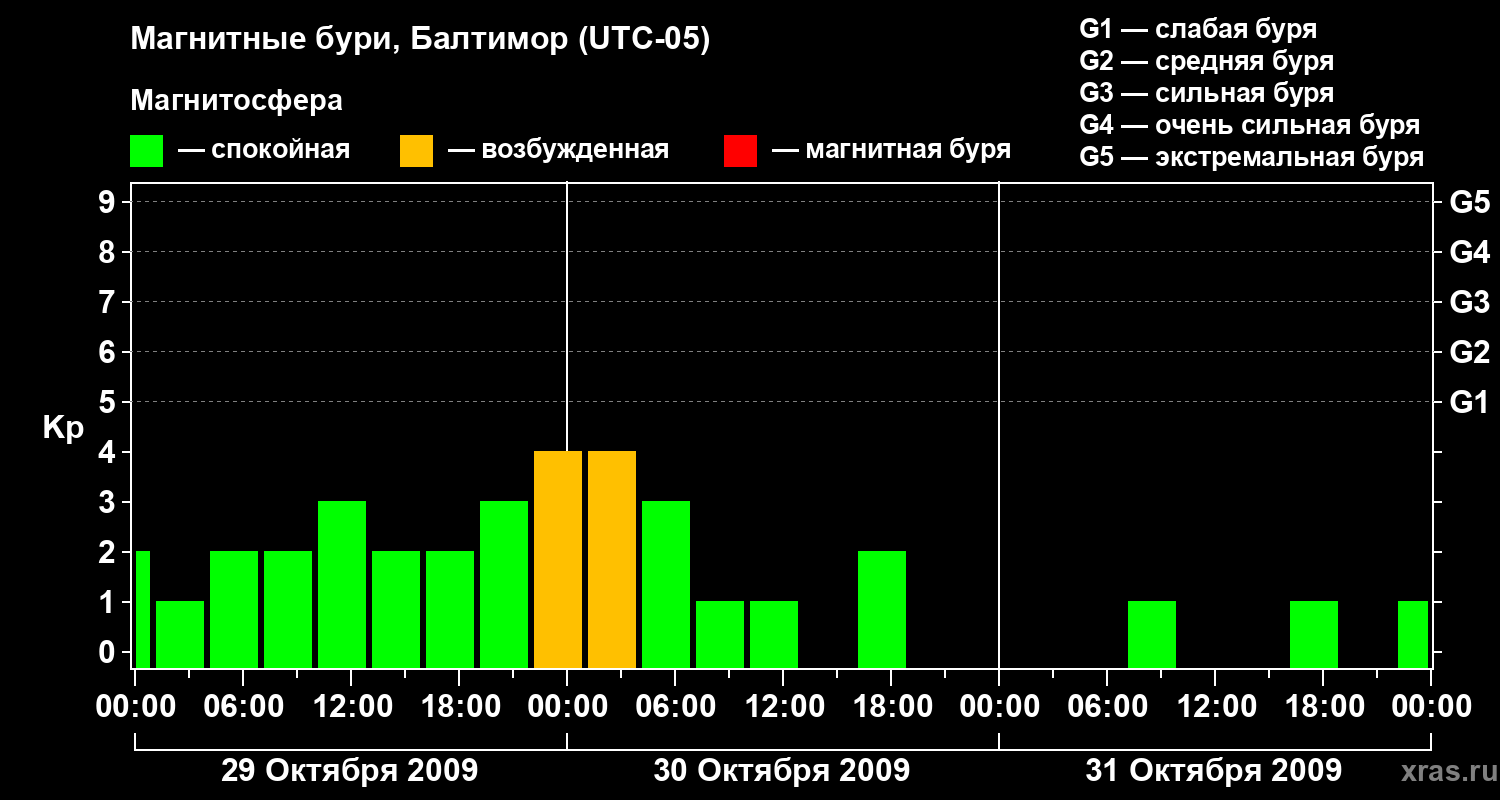Click the green Kp 3 bar at 06:00 on 30 October
Image resolution: width=1500 pixels, height=800 pixels.
point(666,585)
